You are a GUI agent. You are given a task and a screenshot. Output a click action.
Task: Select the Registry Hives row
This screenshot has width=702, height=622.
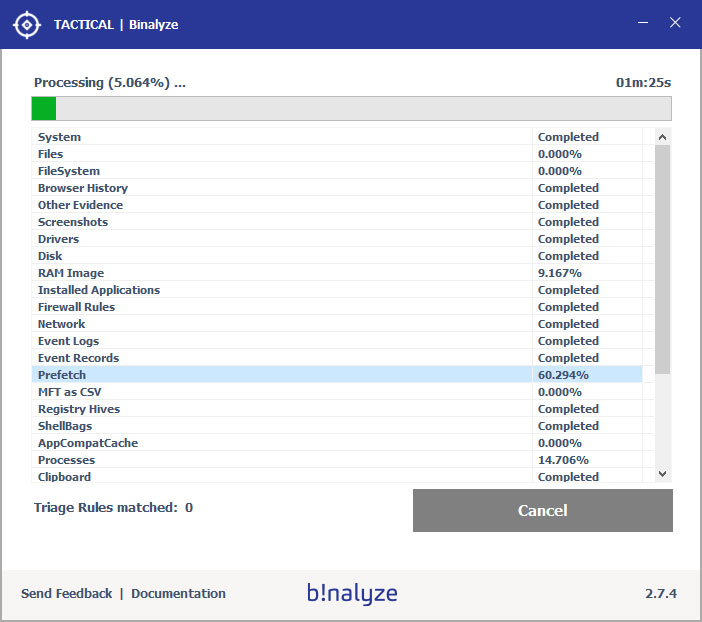point(337,409)
